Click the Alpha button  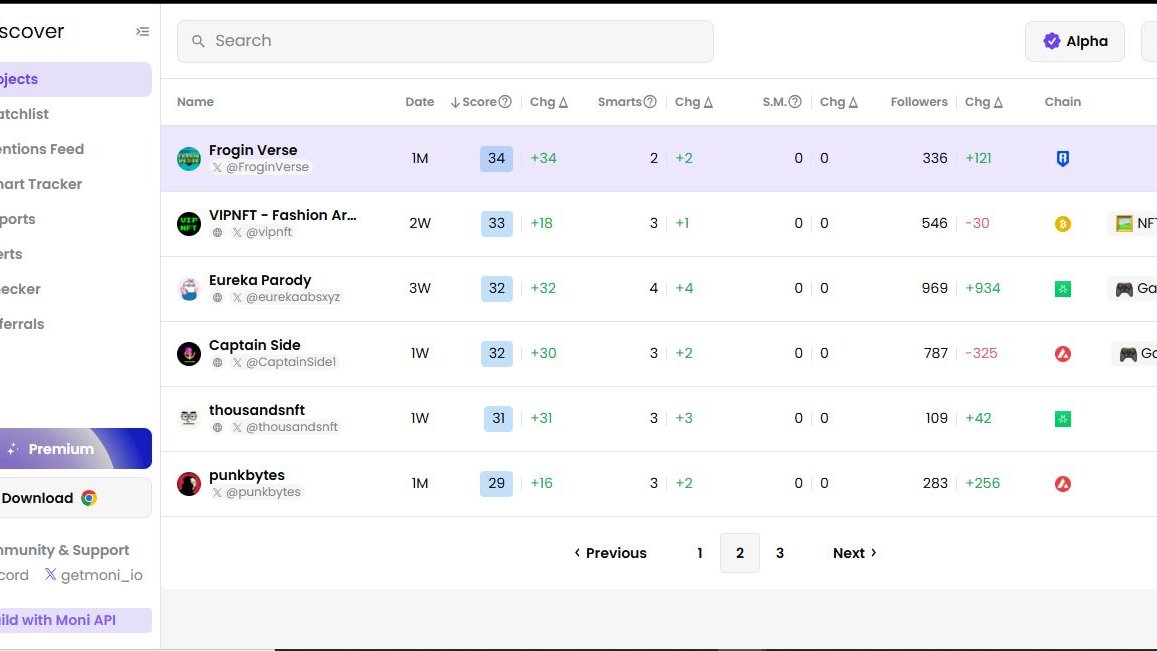(x=1074, y=41)
